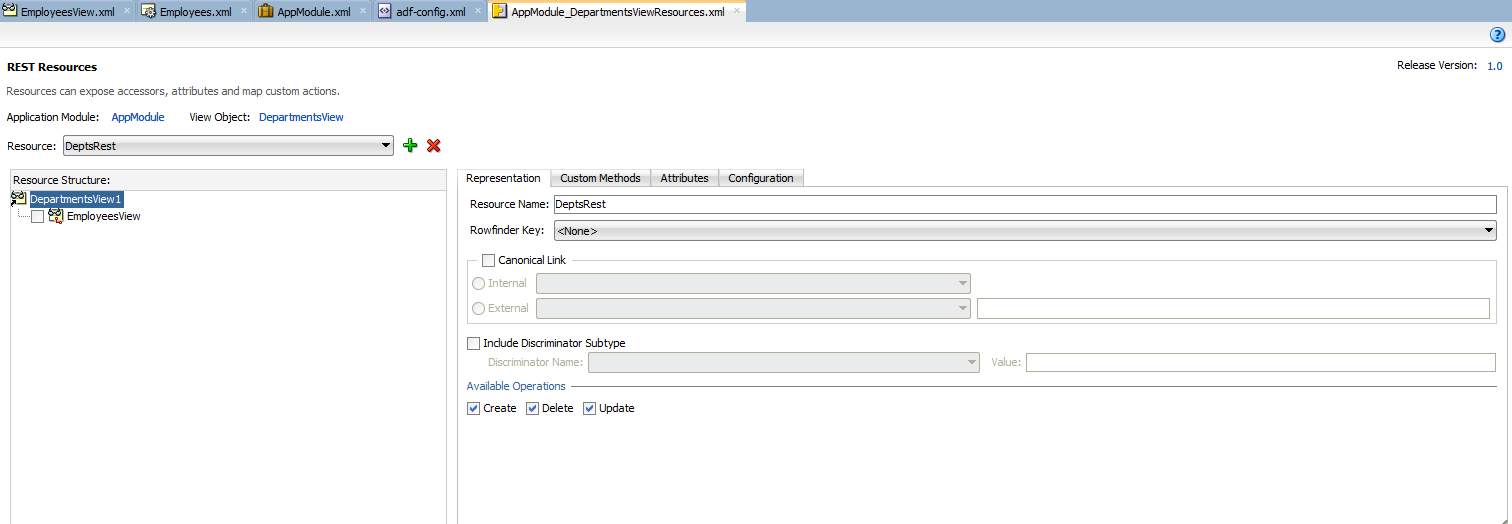Click the adf-config.xml tab file icon

tap(385, 11)
